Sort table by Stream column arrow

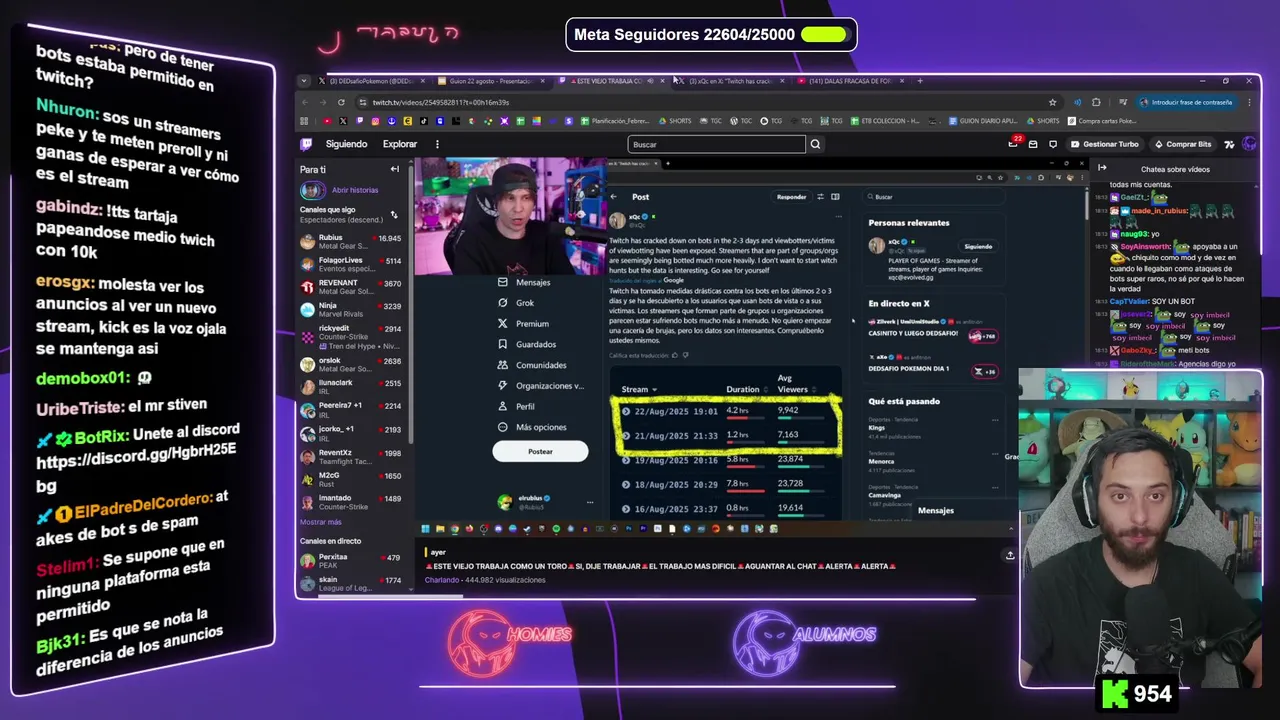click(x=654, y=390)
